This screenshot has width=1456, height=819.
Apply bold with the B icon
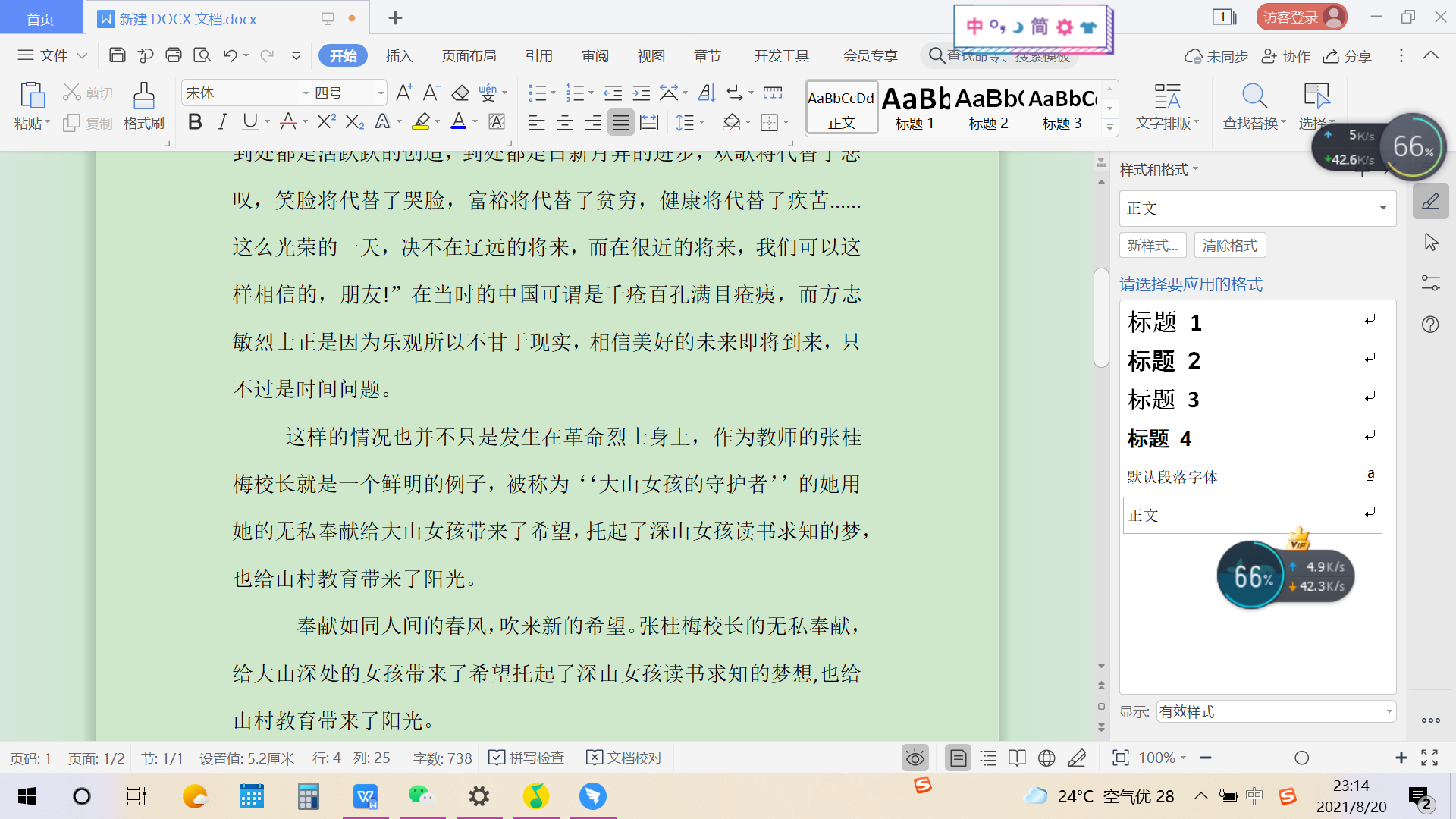(195, 122)
